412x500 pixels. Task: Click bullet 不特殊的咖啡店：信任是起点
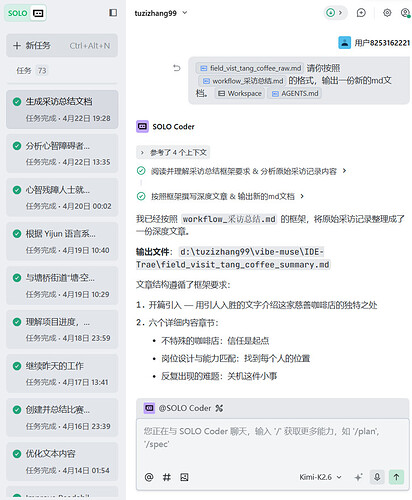[215, 341]
